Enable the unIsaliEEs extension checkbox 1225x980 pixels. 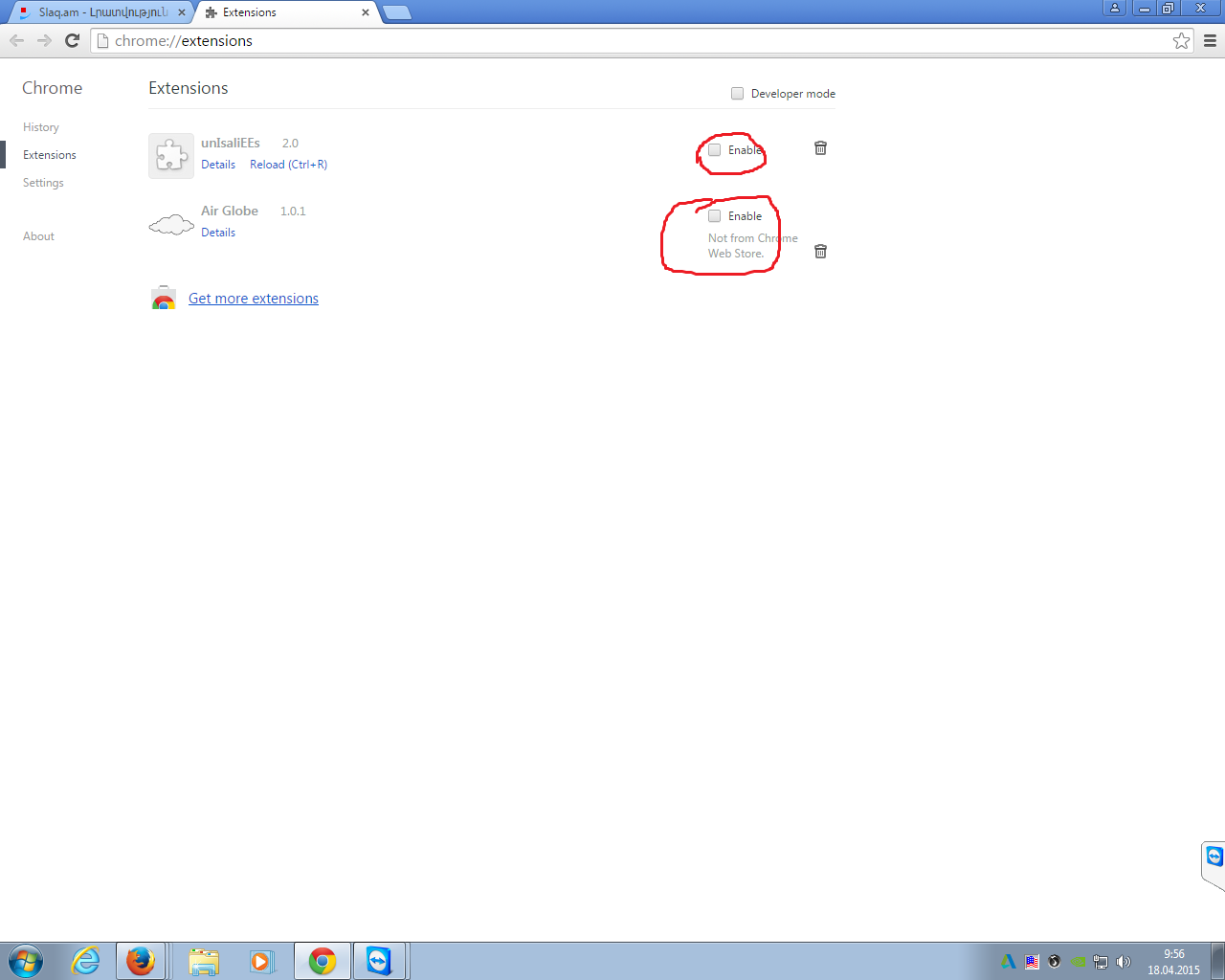click(714, 150)
